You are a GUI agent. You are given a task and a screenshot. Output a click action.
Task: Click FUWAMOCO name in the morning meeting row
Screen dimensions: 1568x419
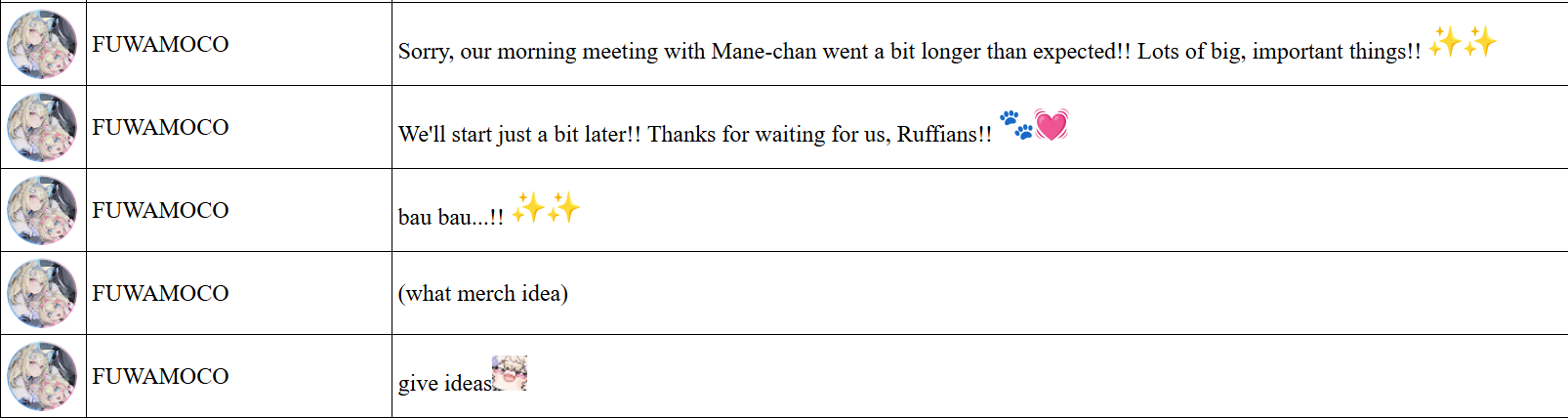[x=160, y=44]
